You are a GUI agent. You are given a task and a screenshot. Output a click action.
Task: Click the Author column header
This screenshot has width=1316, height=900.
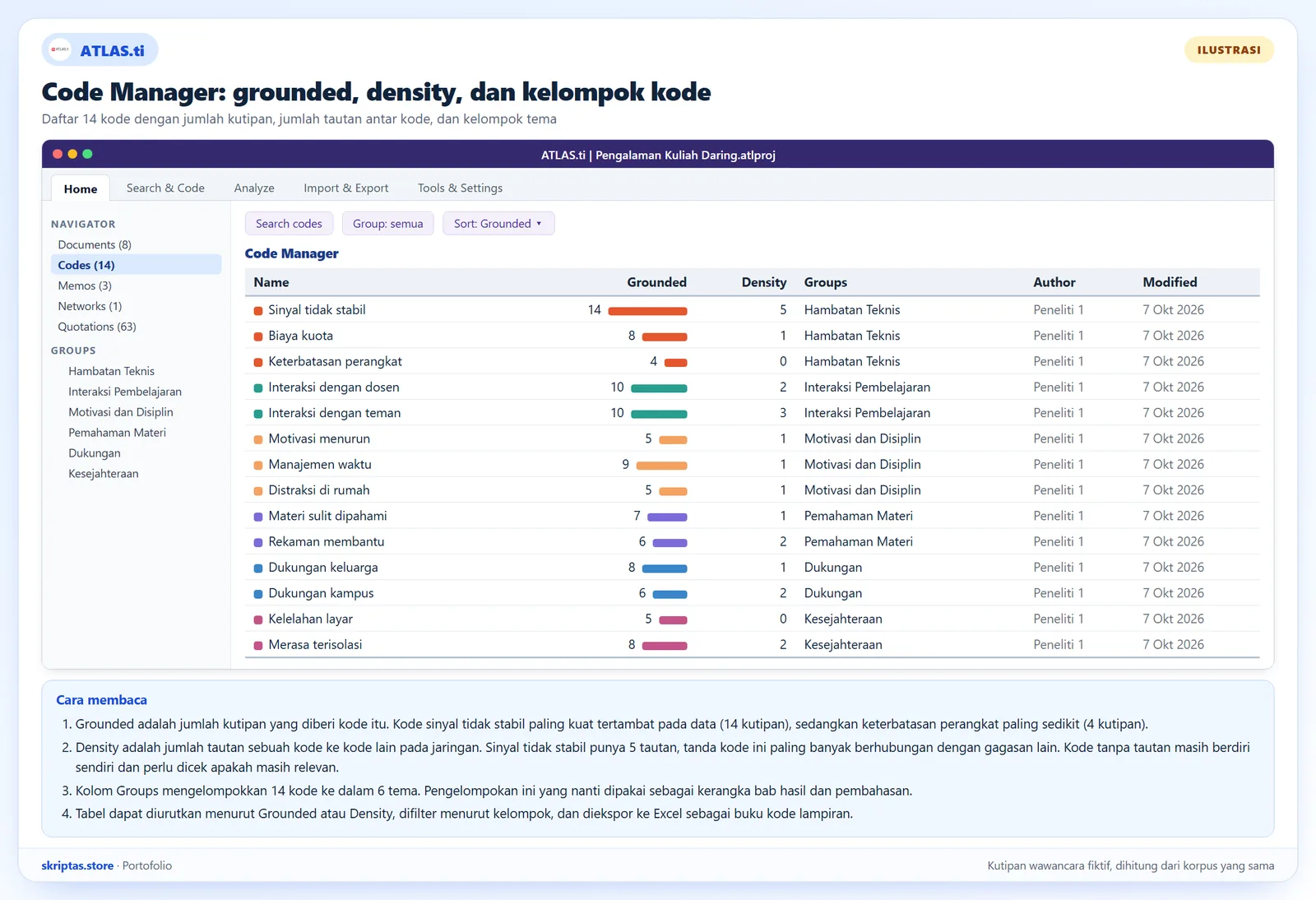(x=1054, y=282)
